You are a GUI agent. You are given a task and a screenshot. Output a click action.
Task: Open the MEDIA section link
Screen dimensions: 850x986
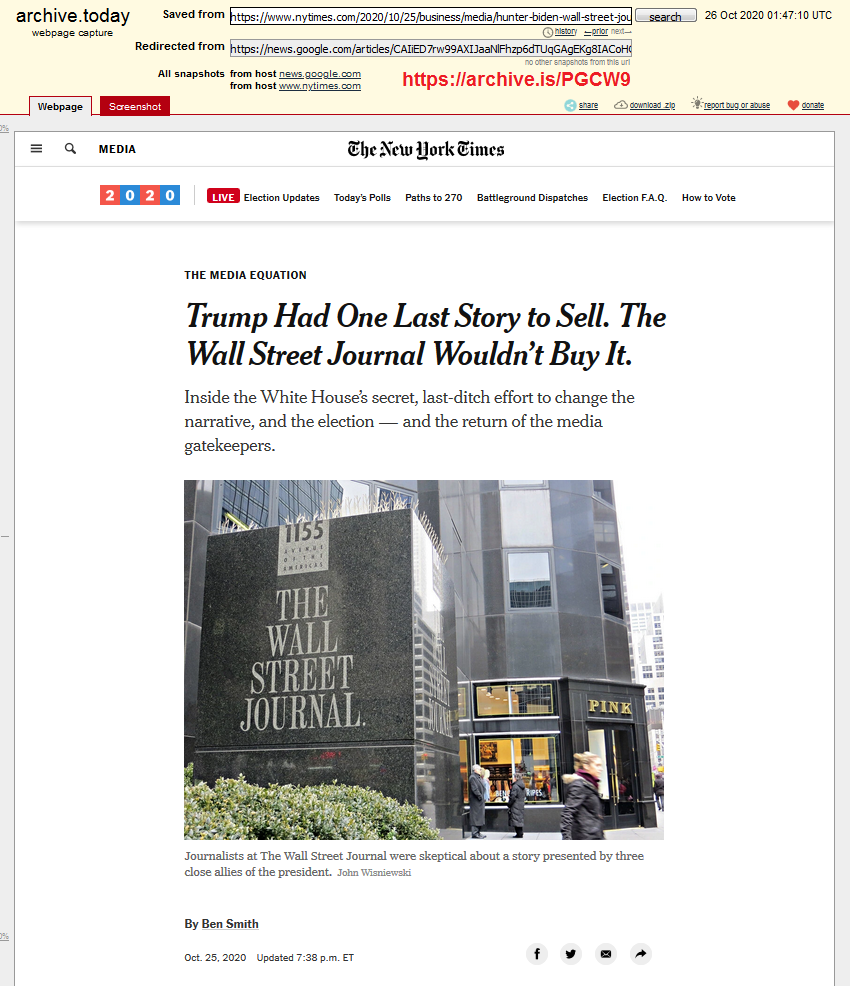(117, 149)
